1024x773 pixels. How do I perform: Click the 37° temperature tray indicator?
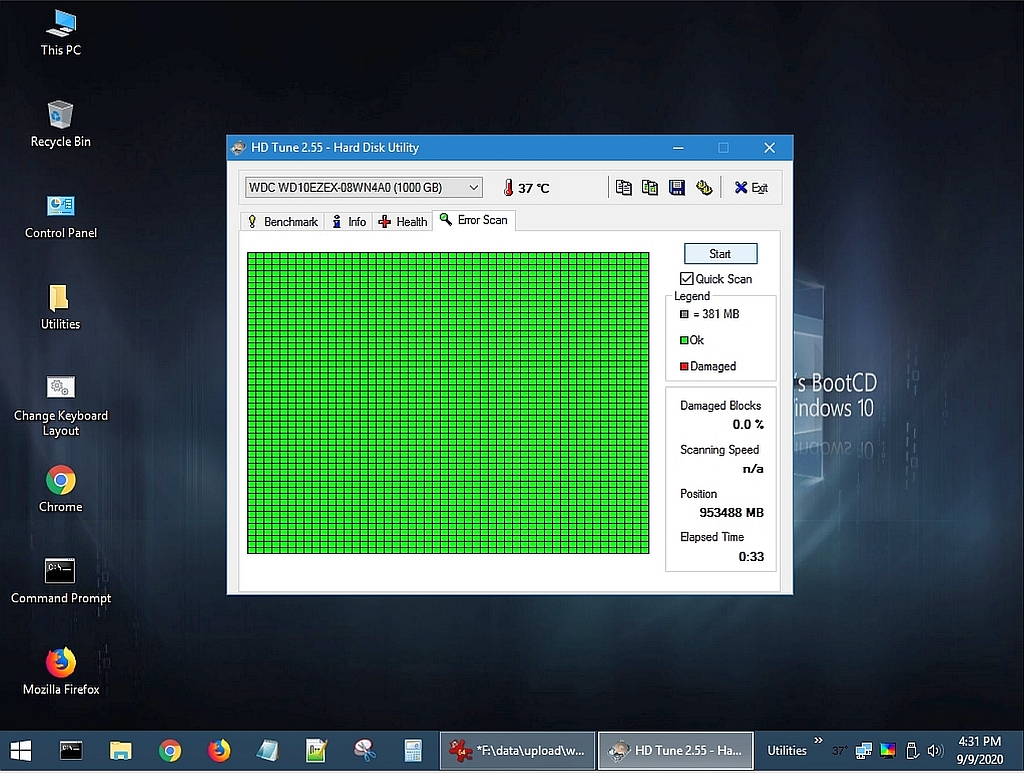click(x=840, y=751)
